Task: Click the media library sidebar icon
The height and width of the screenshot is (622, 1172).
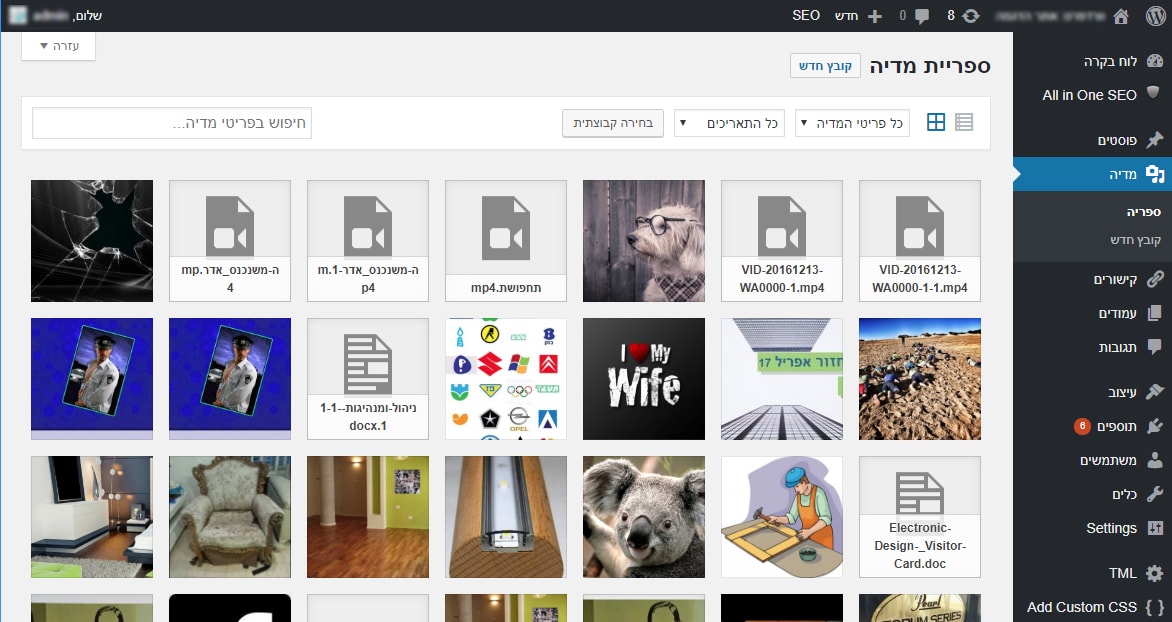Action: coord(1155,173)
